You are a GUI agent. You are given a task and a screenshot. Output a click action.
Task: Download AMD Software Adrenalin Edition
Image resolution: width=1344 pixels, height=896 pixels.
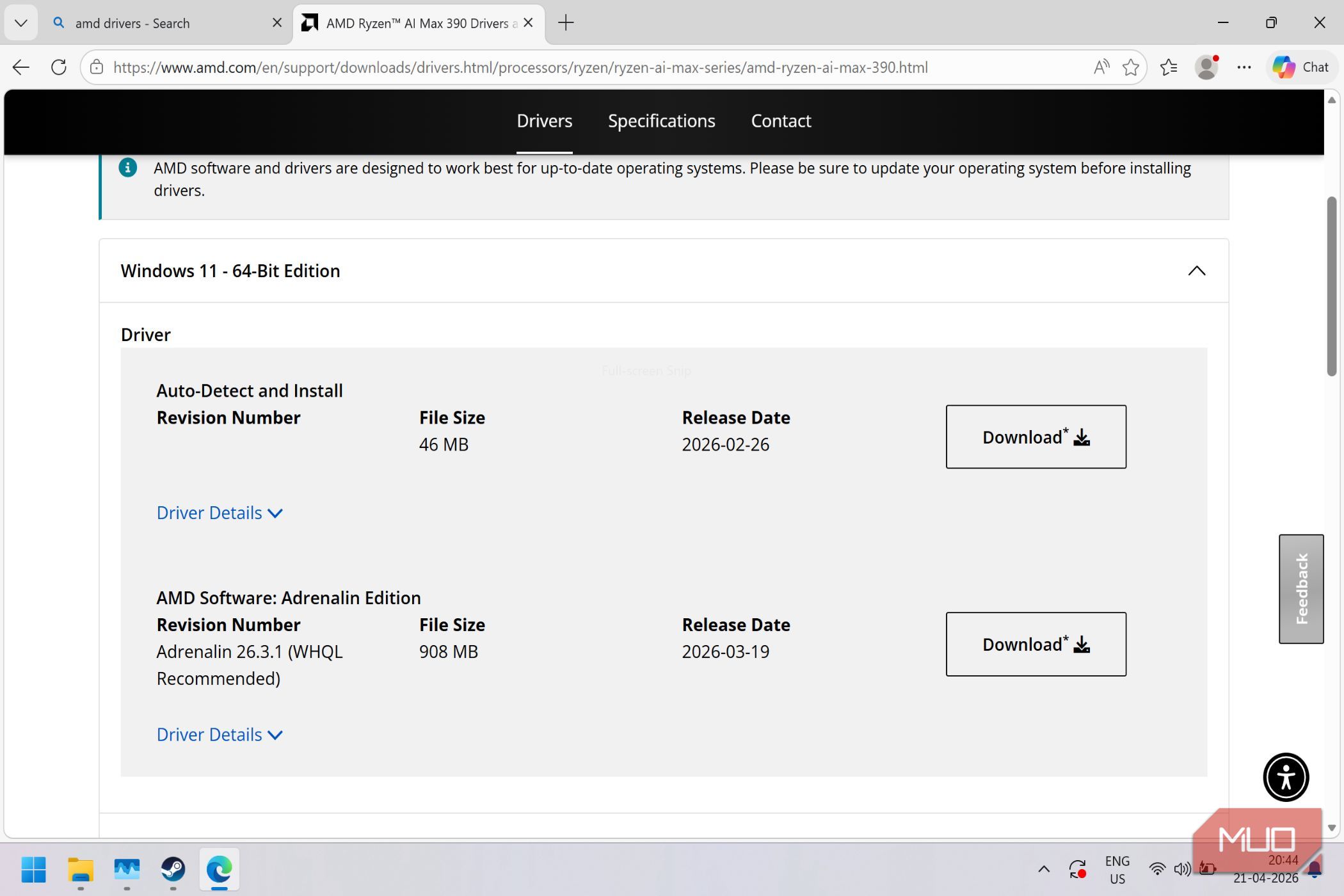pyautogui.click(x=1036, y=644)
